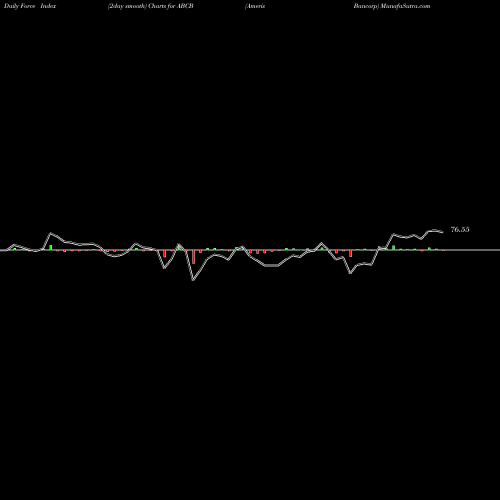Click the '(2day smooth) Charts for ABCB' text
The width and height of the screenshot is (500, 500).
[151, 6]
